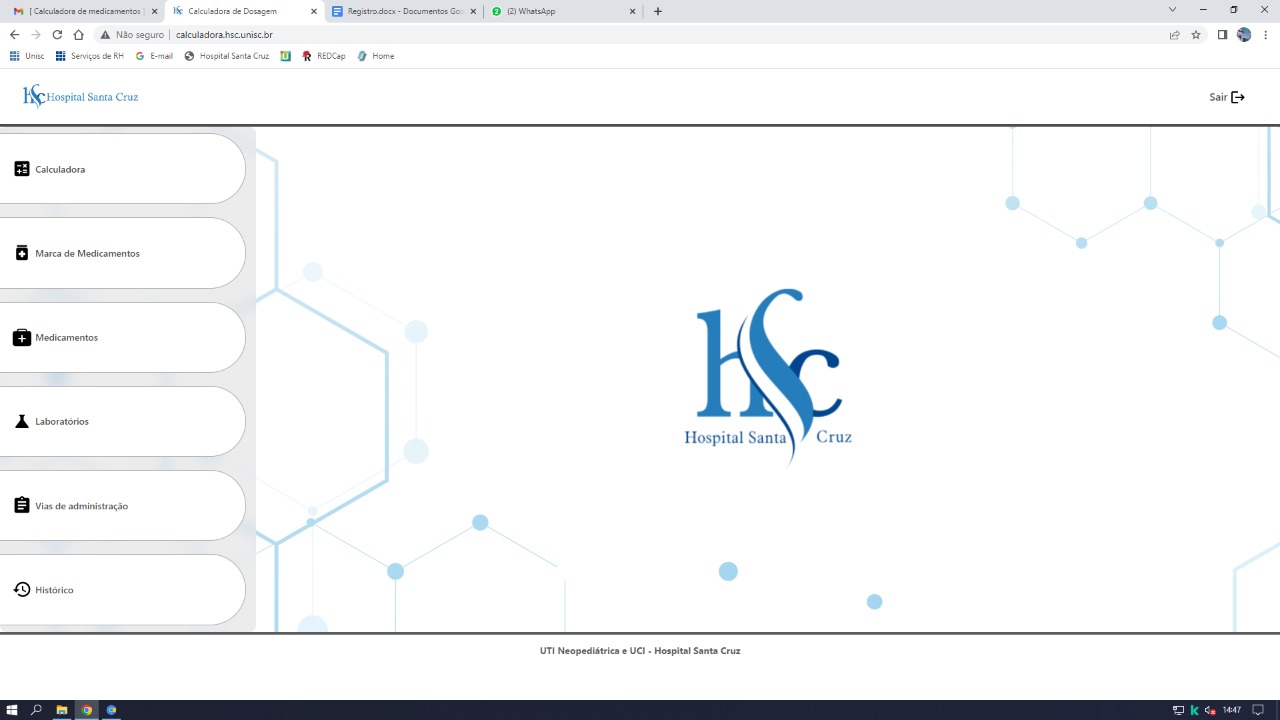
Task: Open the Chrome profile avatar
Action: 1244,34
